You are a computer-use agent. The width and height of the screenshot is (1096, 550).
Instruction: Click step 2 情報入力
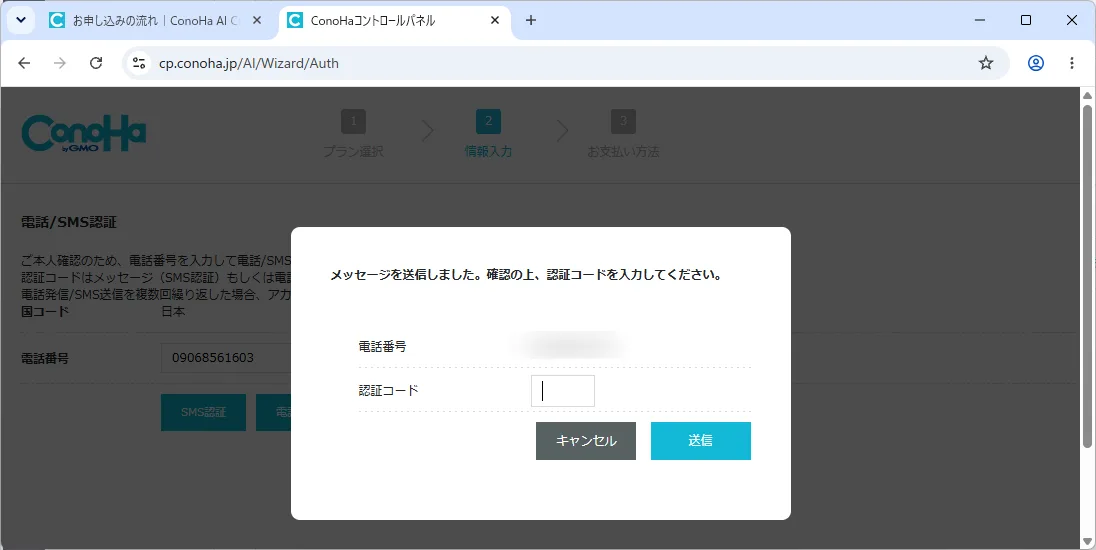[489, 133]
